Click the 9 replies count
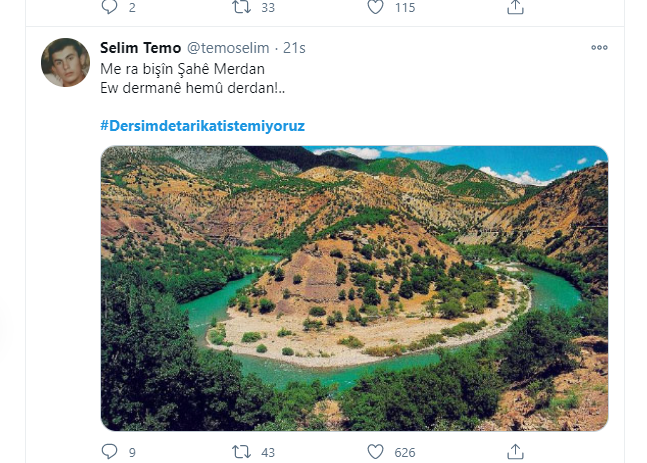The height and width of the screenshot is (463, 647). point(132,452)
